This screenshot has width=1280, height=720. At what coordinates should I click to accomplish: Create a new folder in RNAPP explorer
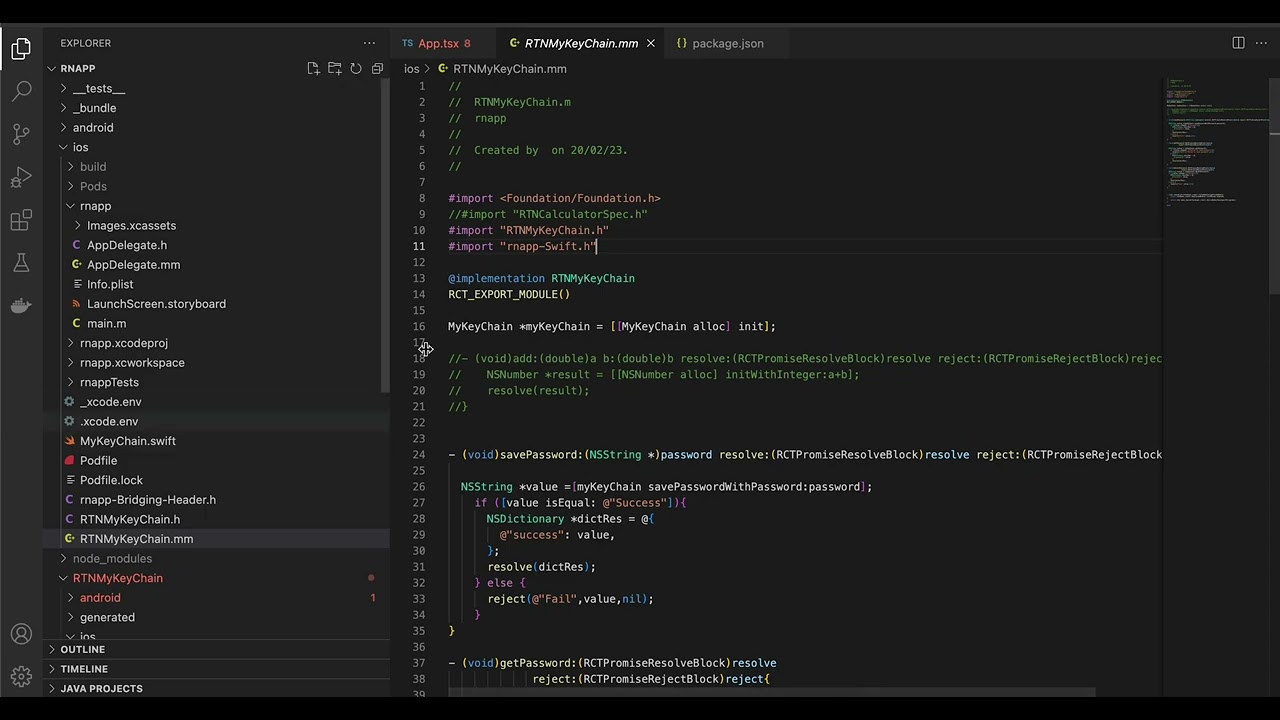pyautogui.click(x=335, y=68)
